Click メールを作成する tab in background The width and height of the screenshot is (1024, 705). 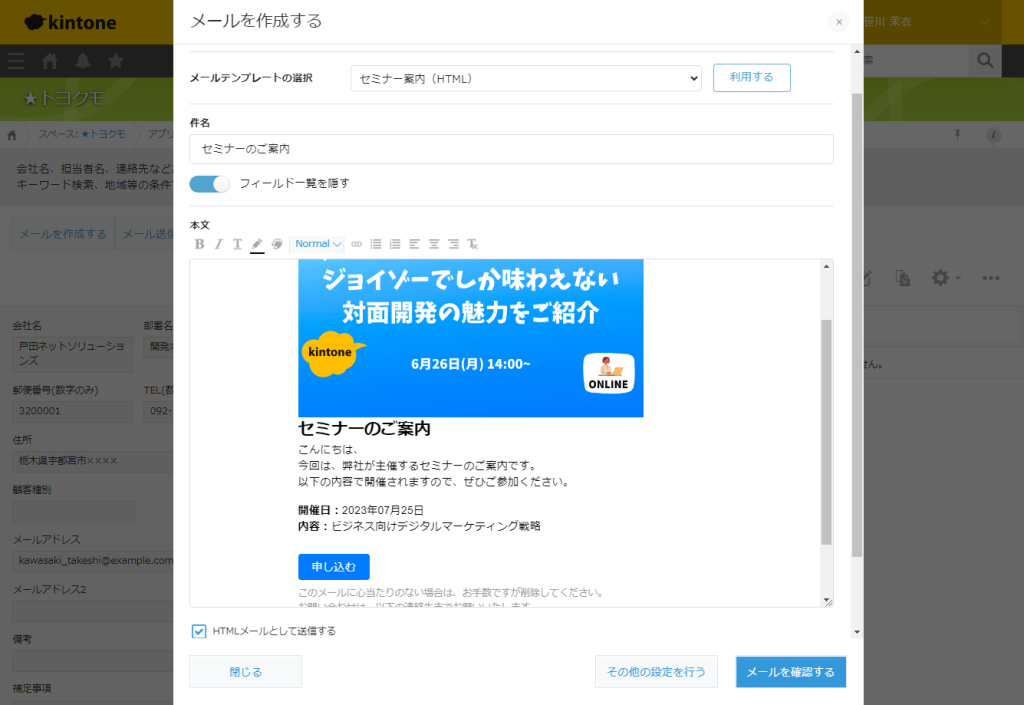[63, 234]
